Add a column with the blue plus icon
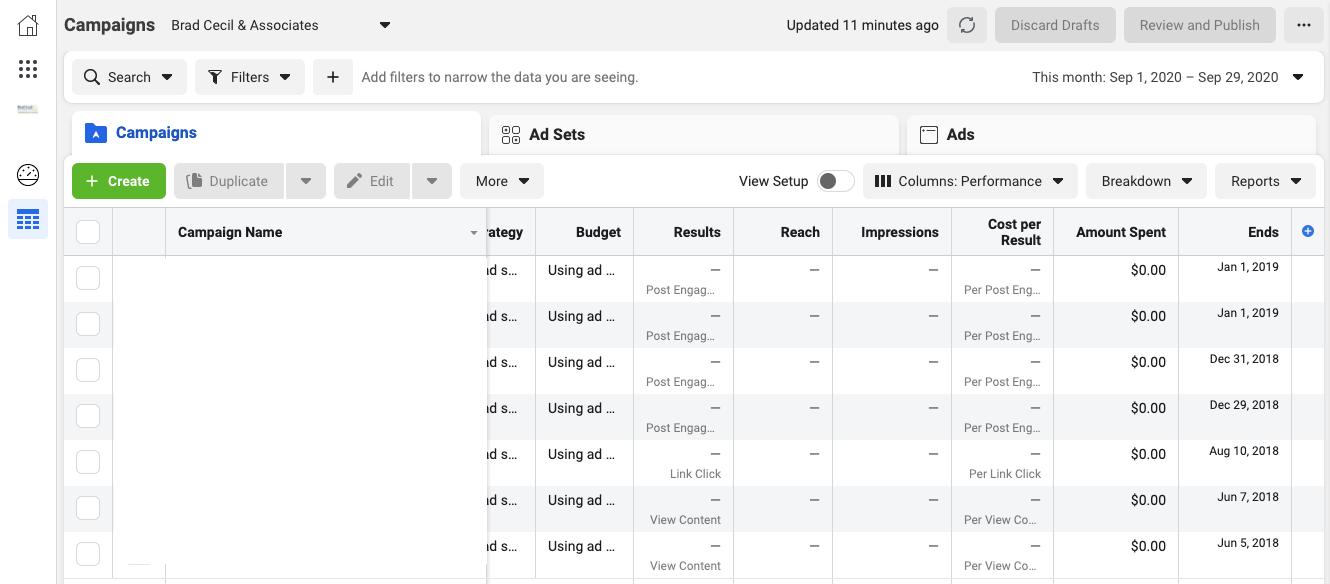The height and width of the screenshot is (584, 1330). coord(1307,231)
